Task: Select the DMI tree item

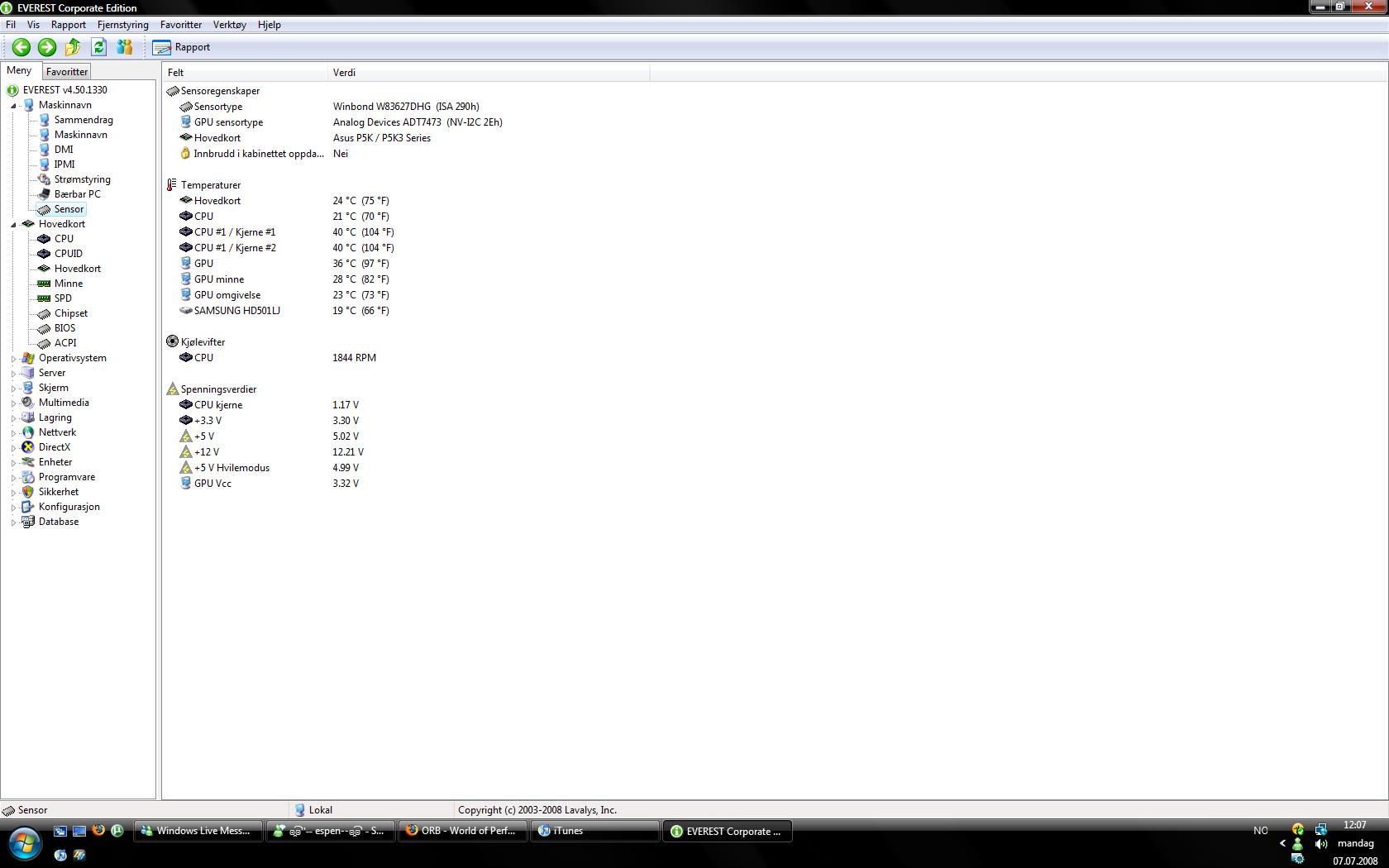Action: tap(64, 150)
